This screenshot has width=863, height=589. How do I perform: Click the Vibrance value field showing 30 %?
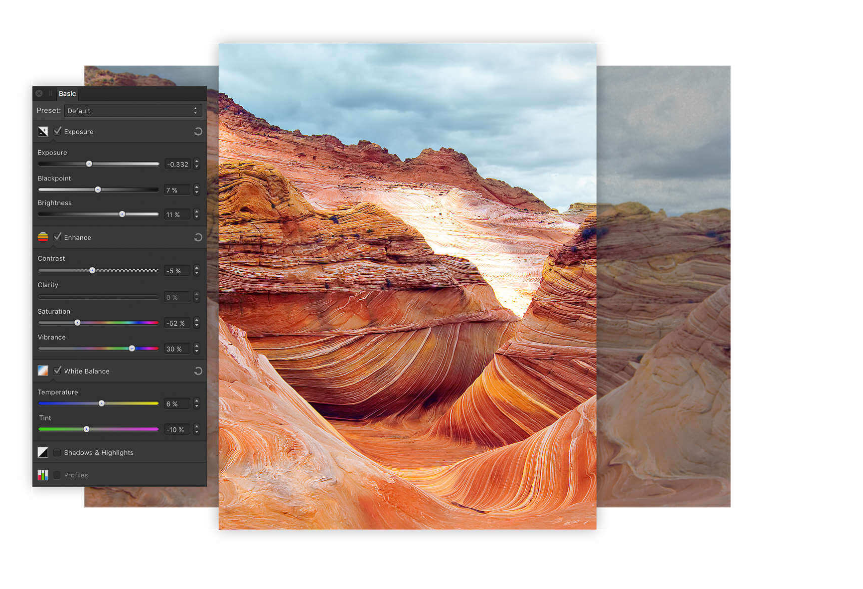tap(178, 348)
